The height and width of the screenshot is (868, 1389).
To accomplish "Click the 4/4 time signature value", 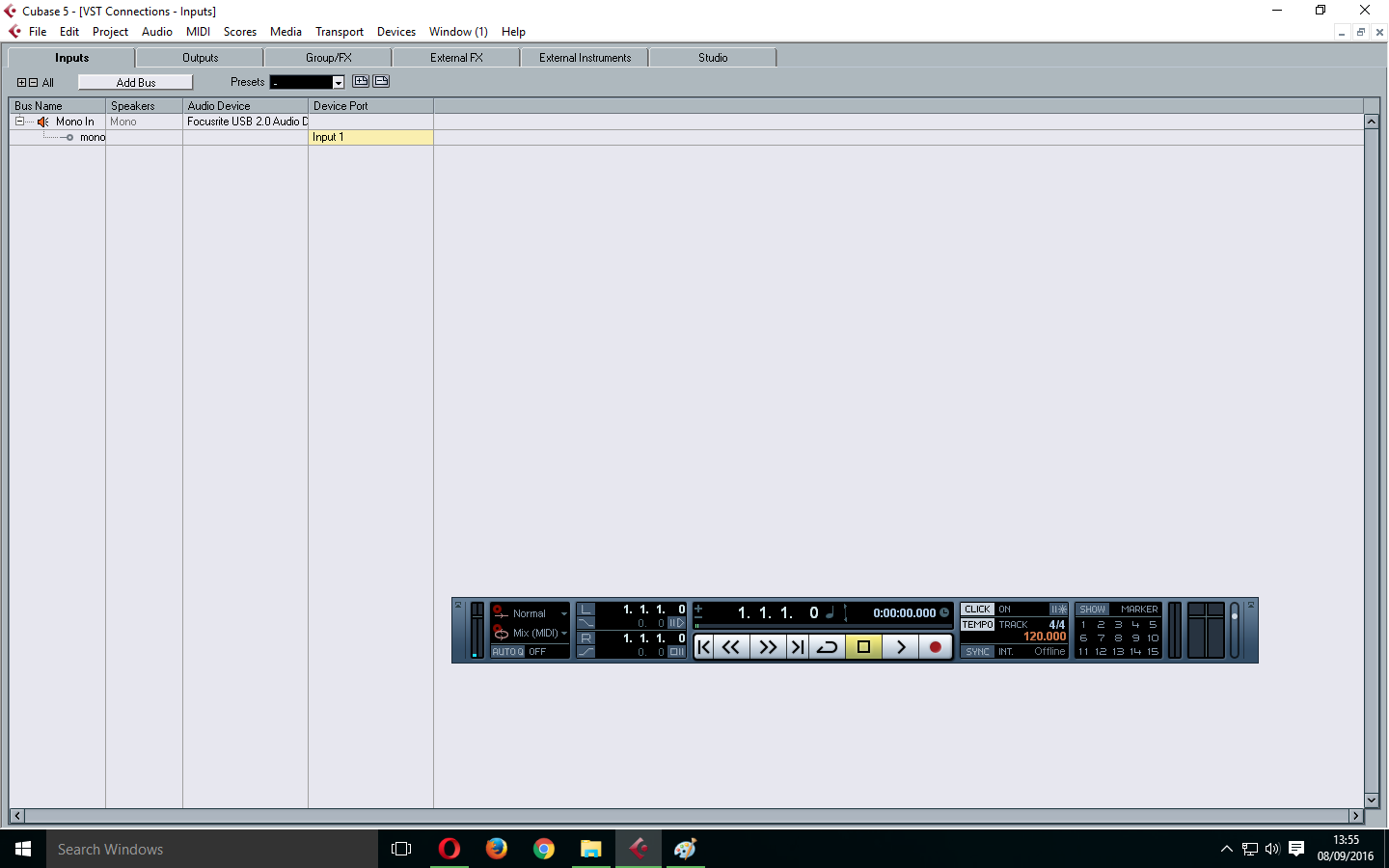I will (x=1057, y=625).
